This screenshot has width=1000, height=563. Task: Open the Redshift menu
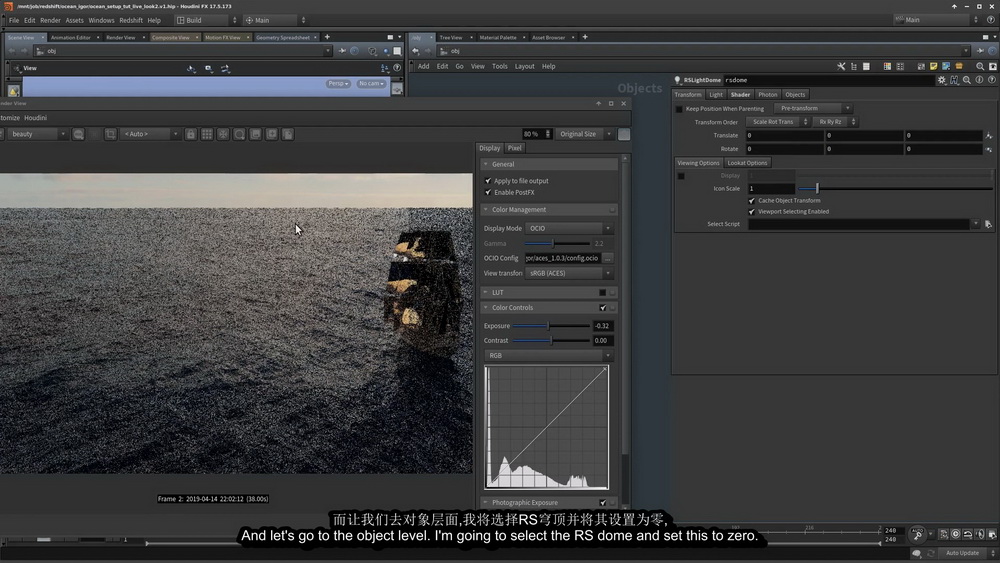point(131,20)
